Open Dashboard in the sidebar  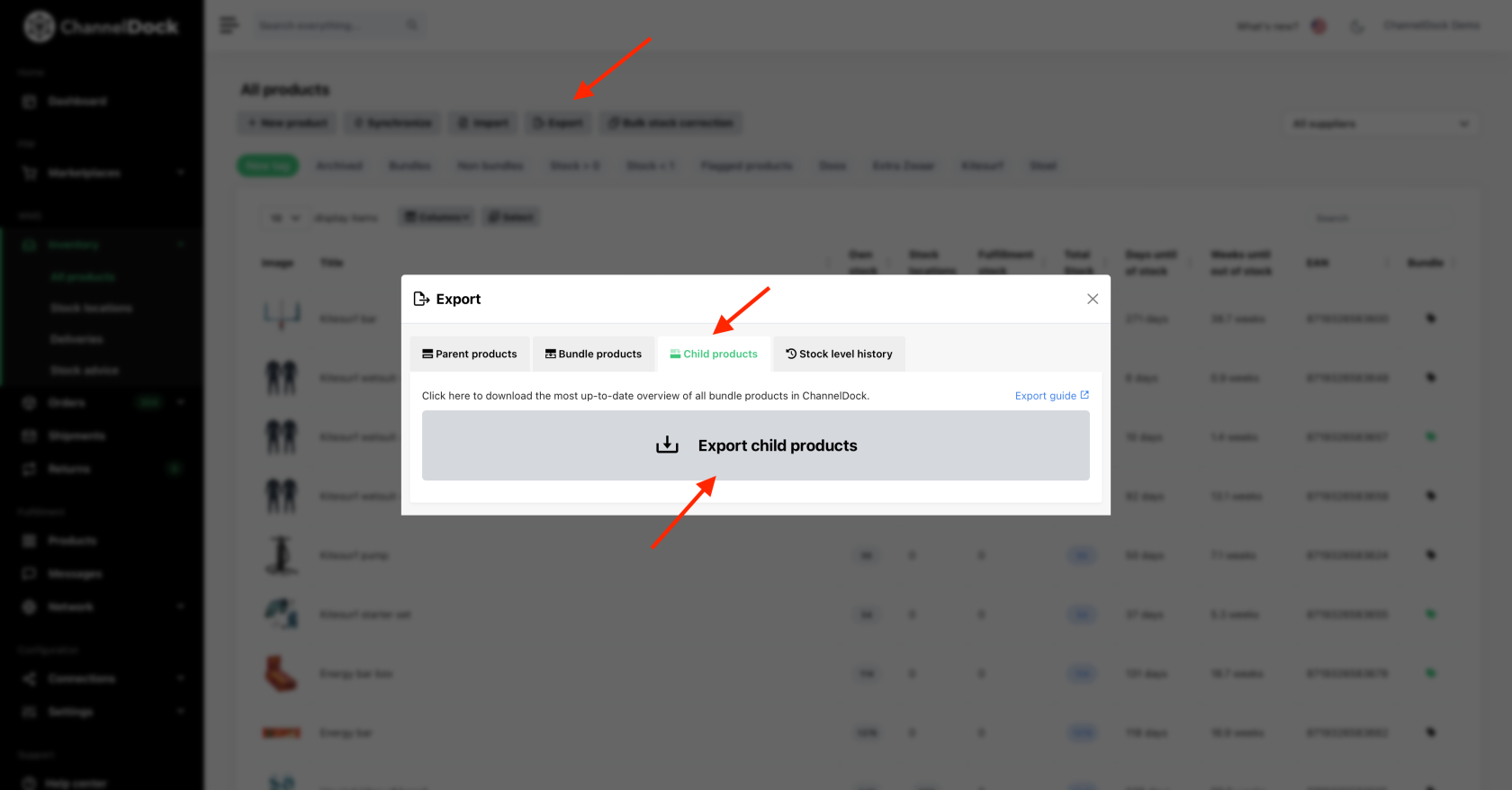click(77, 101)
